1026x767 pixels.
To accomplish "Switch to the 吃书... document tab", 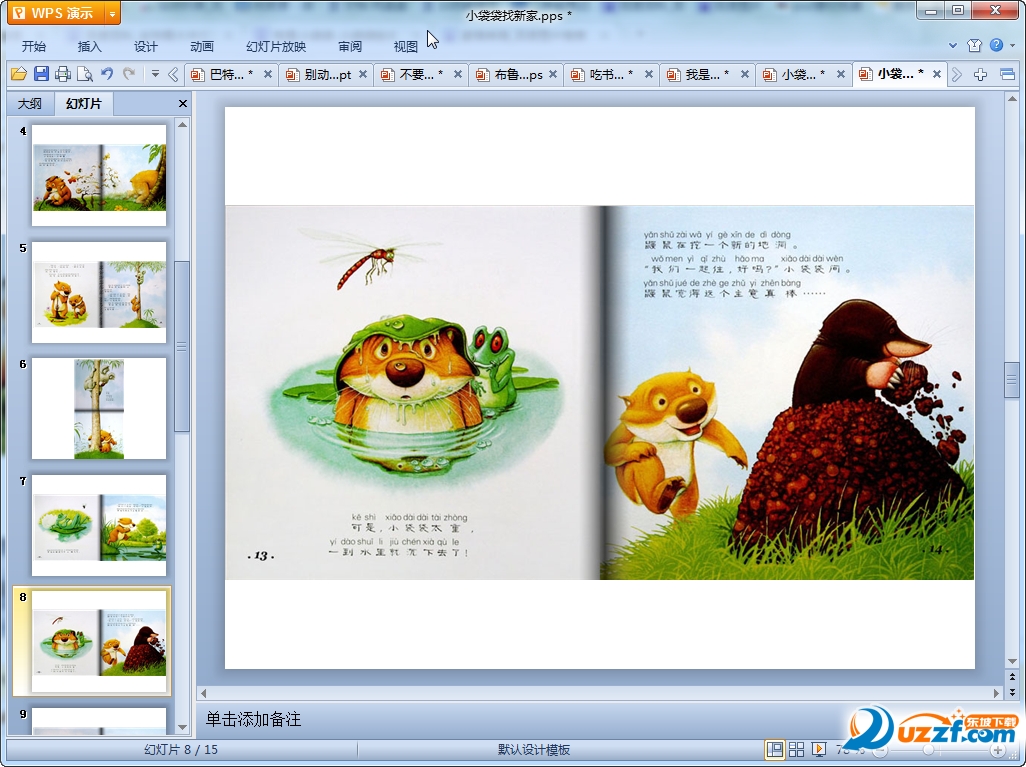I will [605, 75].
